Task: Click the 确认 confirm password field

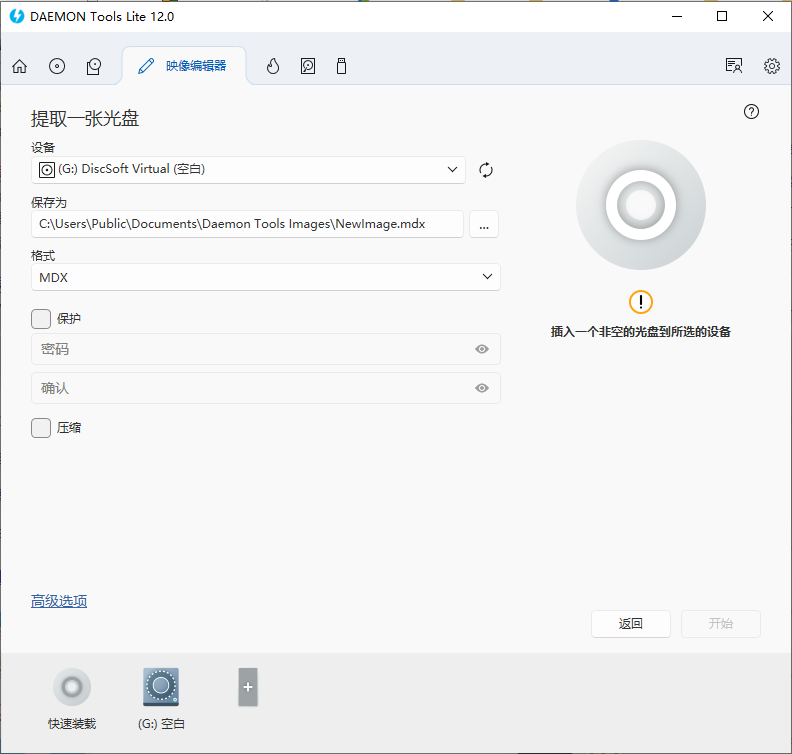Action: (x=266, y=388)
